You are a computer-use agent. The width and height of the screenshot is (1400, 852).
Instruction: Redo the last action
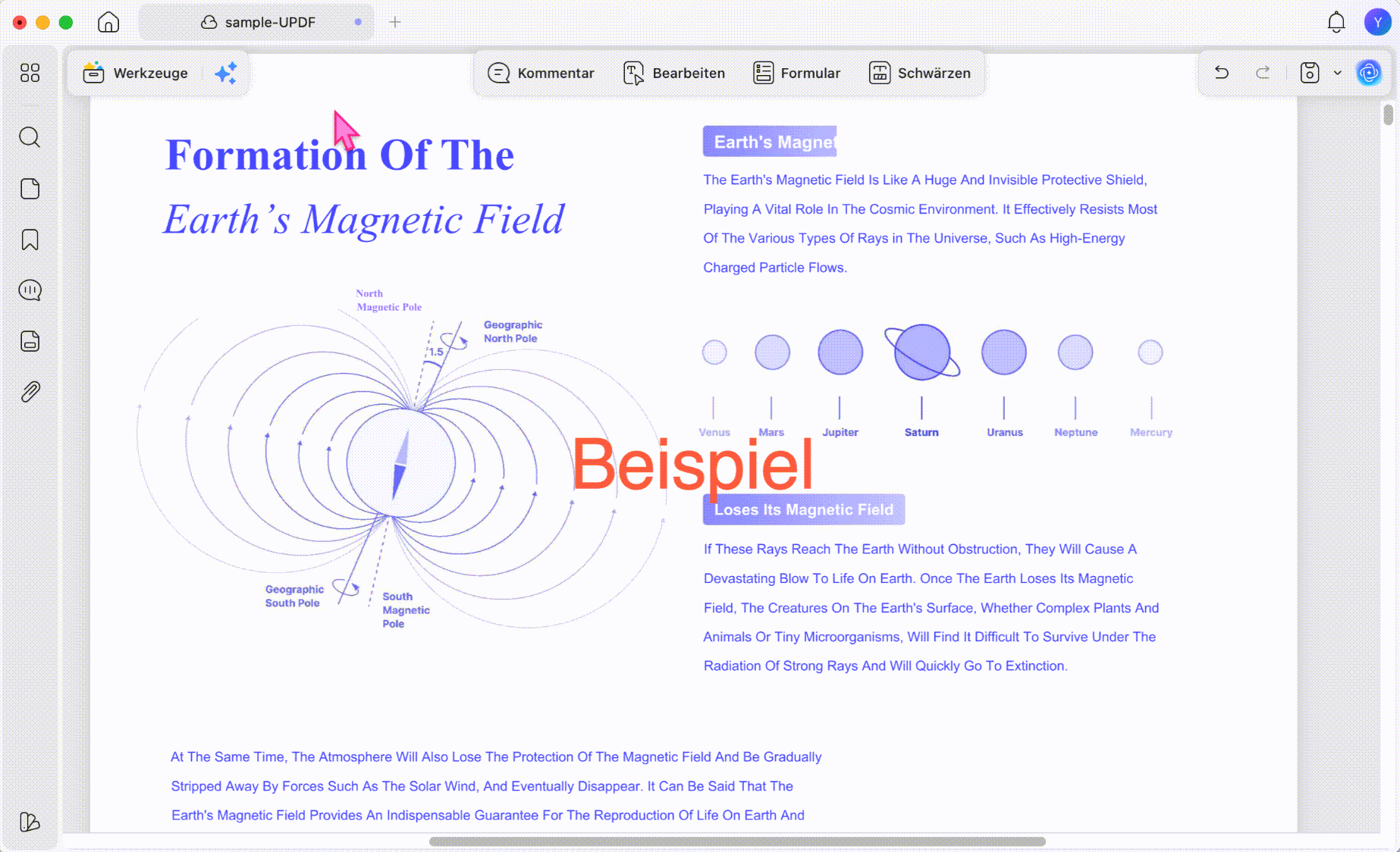(1263, 73)
